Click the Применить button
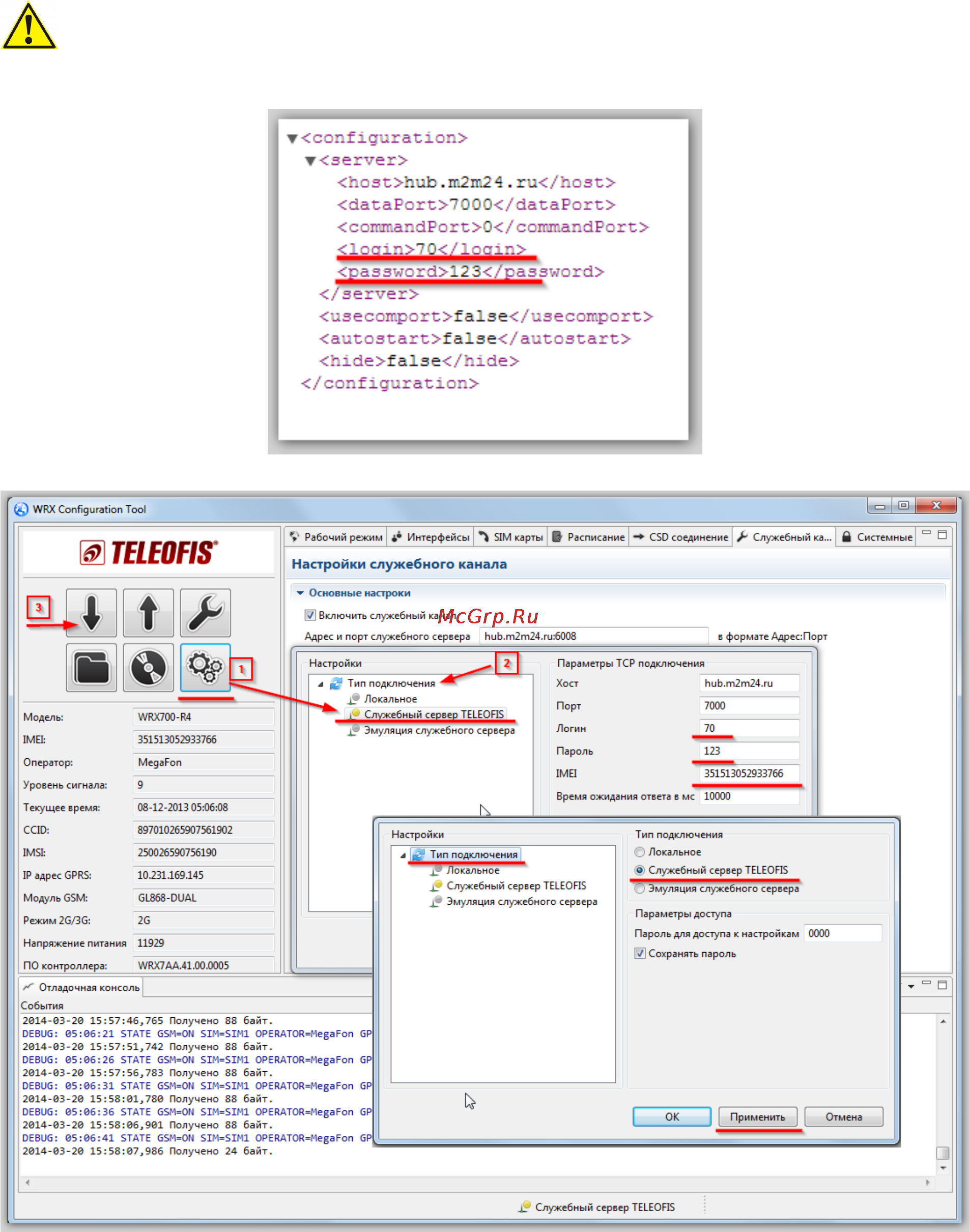The height and width of the screenshot is (1232, 970). click(758, 1117)
